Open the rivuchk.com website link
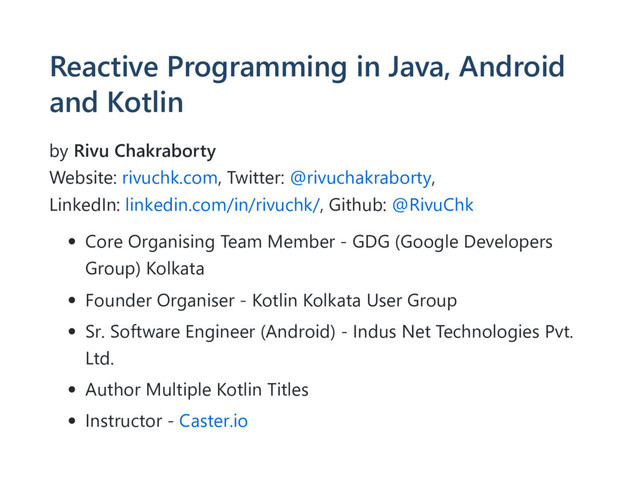The width and height of the screenshot is (640, 480). (x=170, y=178)
